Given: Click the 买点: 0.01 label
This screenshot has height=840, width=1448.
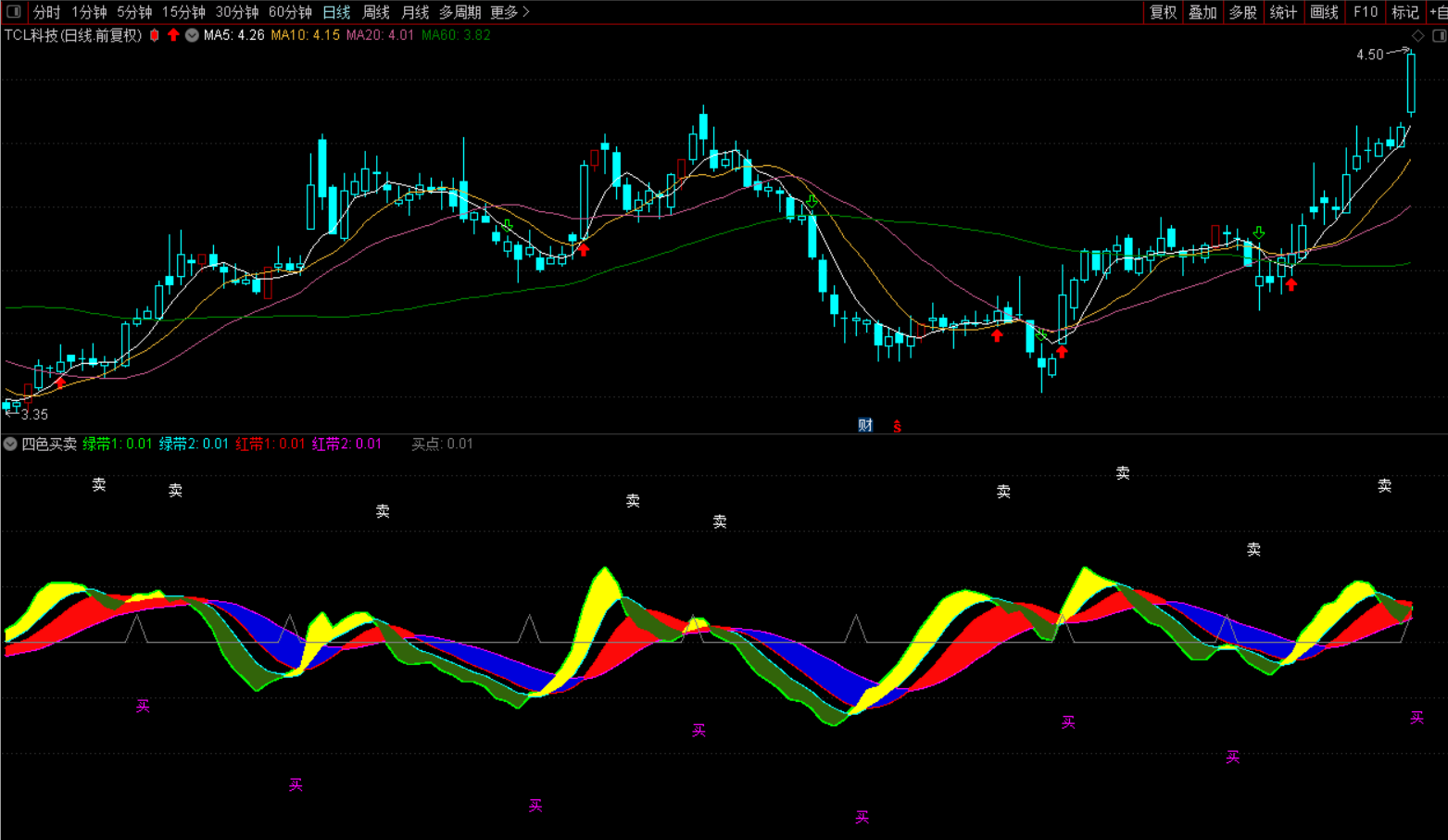Looking at the screenshot, I should 442,444.
